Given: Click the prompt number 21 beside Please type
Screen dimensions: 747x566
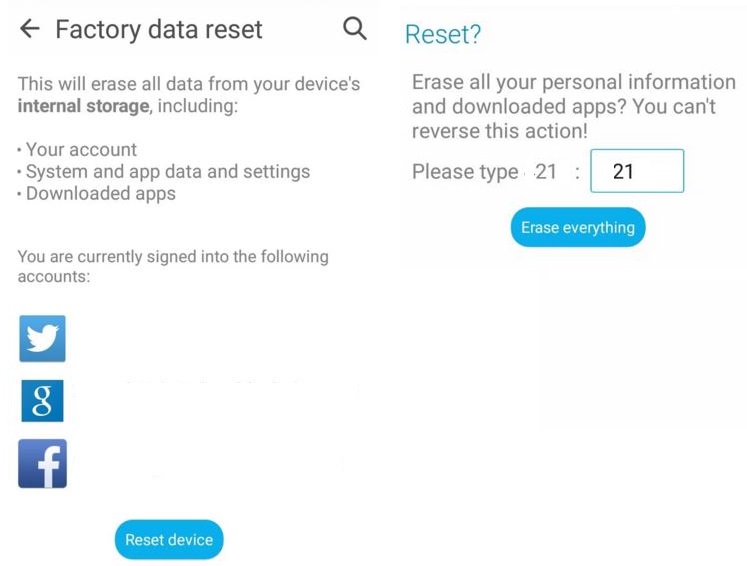Looking at the screenshot, I should 546,172.
